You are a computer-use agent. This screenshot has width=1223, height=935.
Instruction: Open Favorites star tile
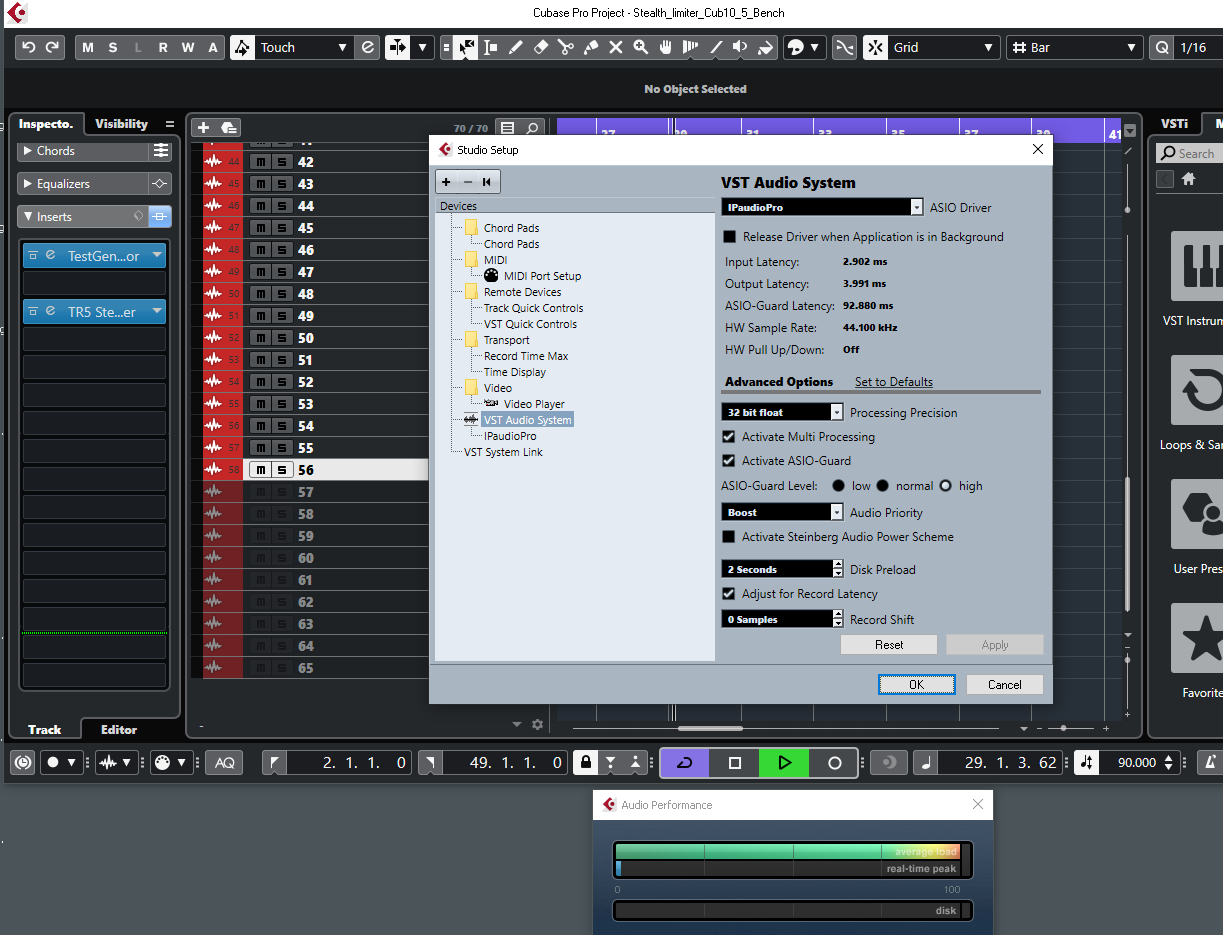point(1197,640)
